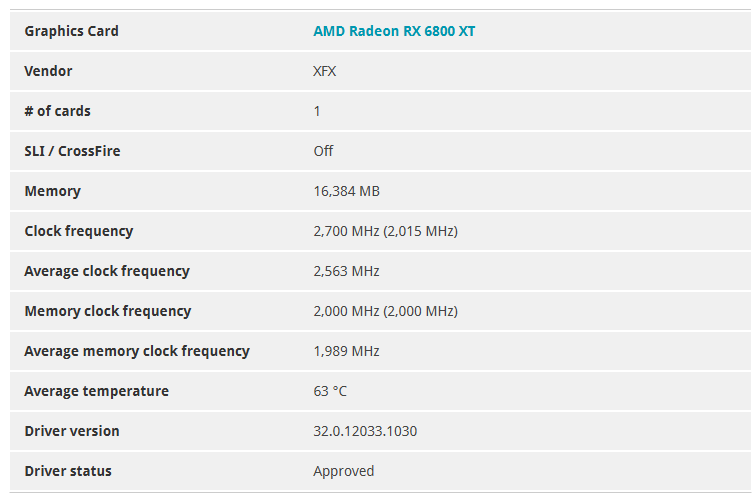This screenshot has height=500, width=756.
Task: Click the SLI / CrossFire label
Action: (72, 151)
